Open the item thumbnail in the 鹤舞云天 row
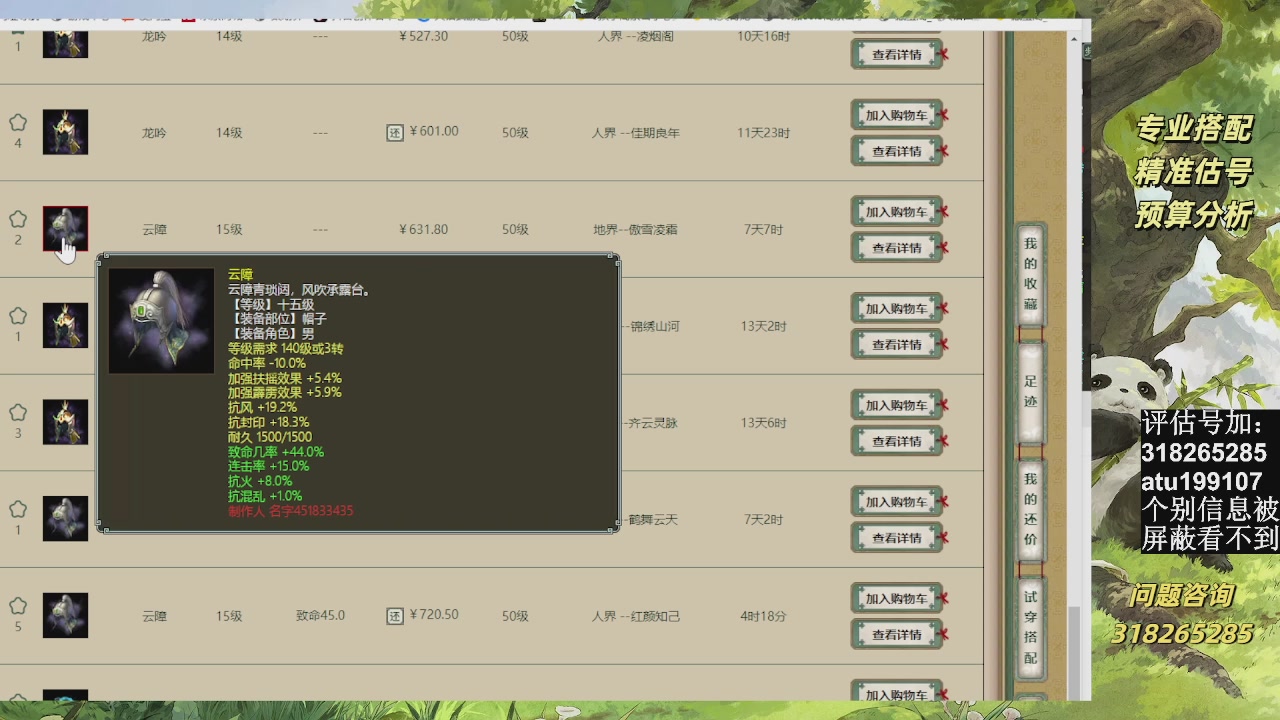The image size is (1280, 720). (65, 518)
